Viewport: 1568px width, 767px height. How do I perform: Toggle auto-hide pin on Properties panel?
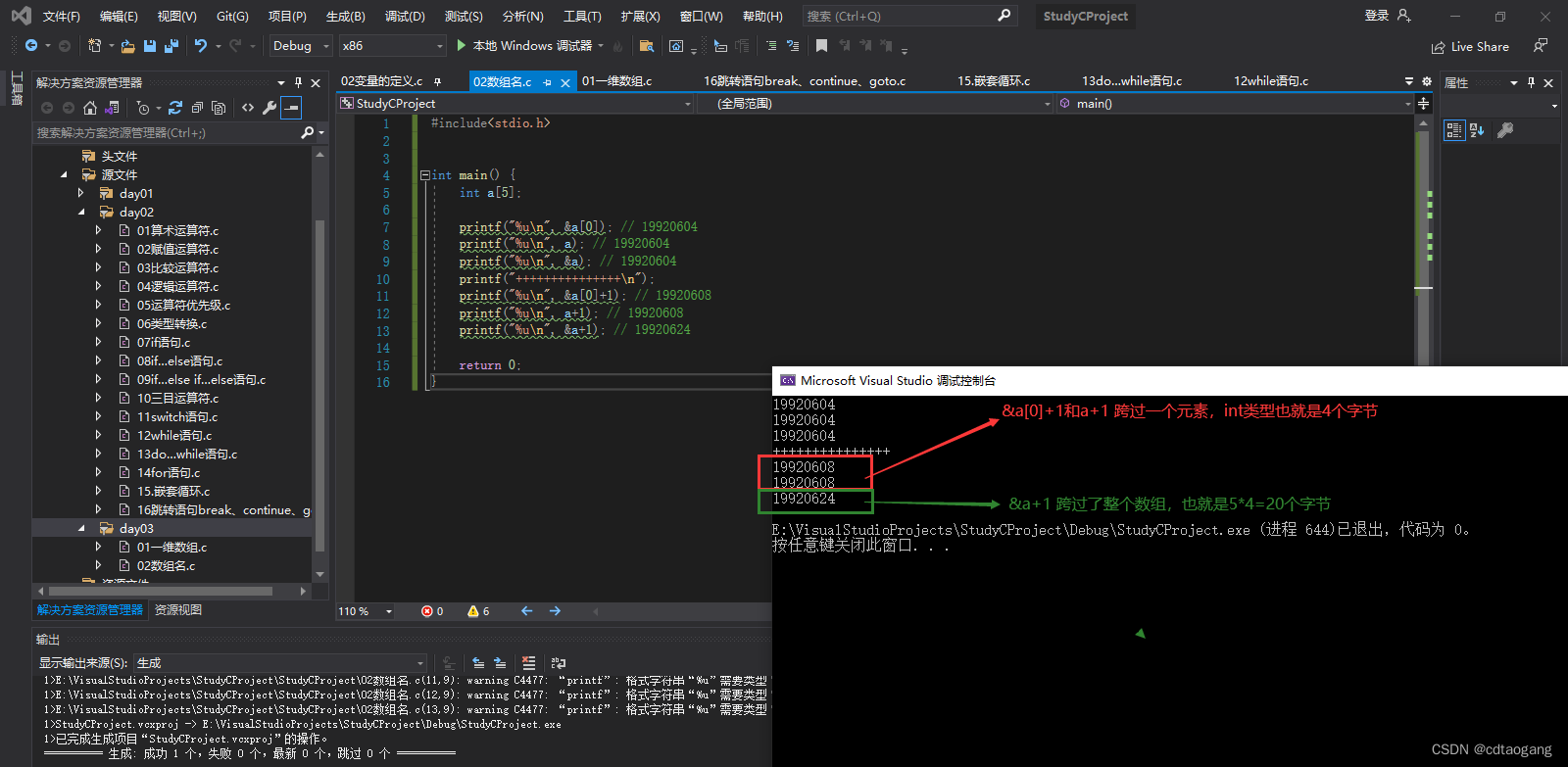click(x=1531, y=83)
